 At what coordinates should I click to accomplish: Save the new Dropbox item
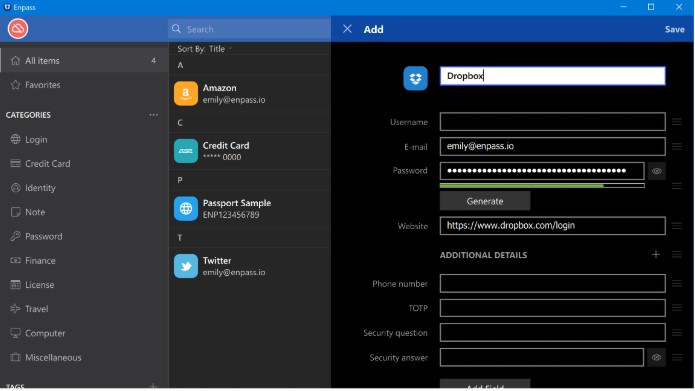tap(675, 29)
